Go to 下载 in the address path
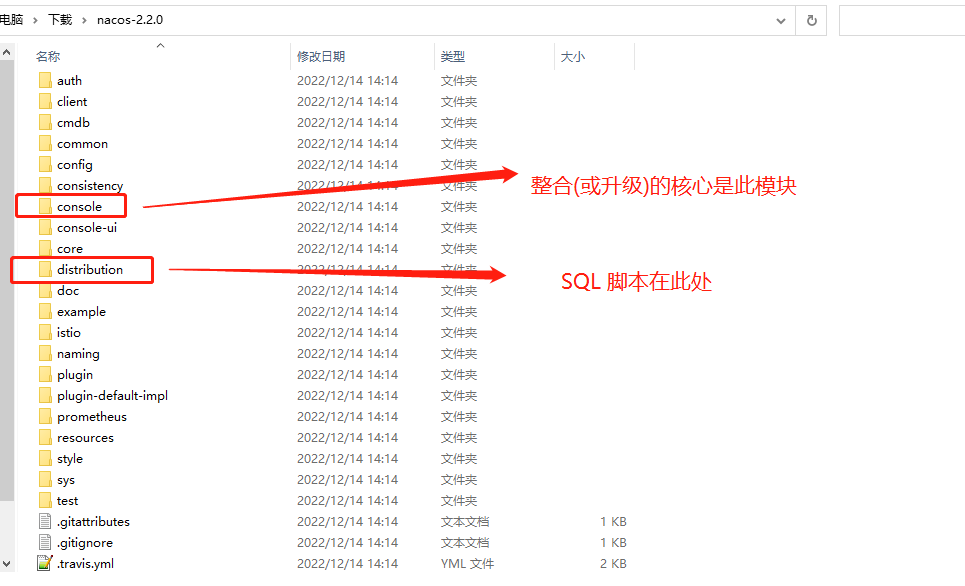Viewport: 965px width, 586px height. (60, 20)
